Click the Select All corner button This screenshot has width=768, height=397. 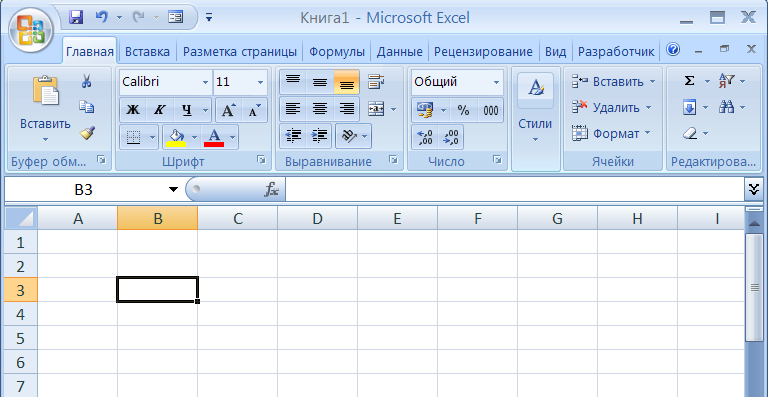pyautogui.click(x=21, y=218)
